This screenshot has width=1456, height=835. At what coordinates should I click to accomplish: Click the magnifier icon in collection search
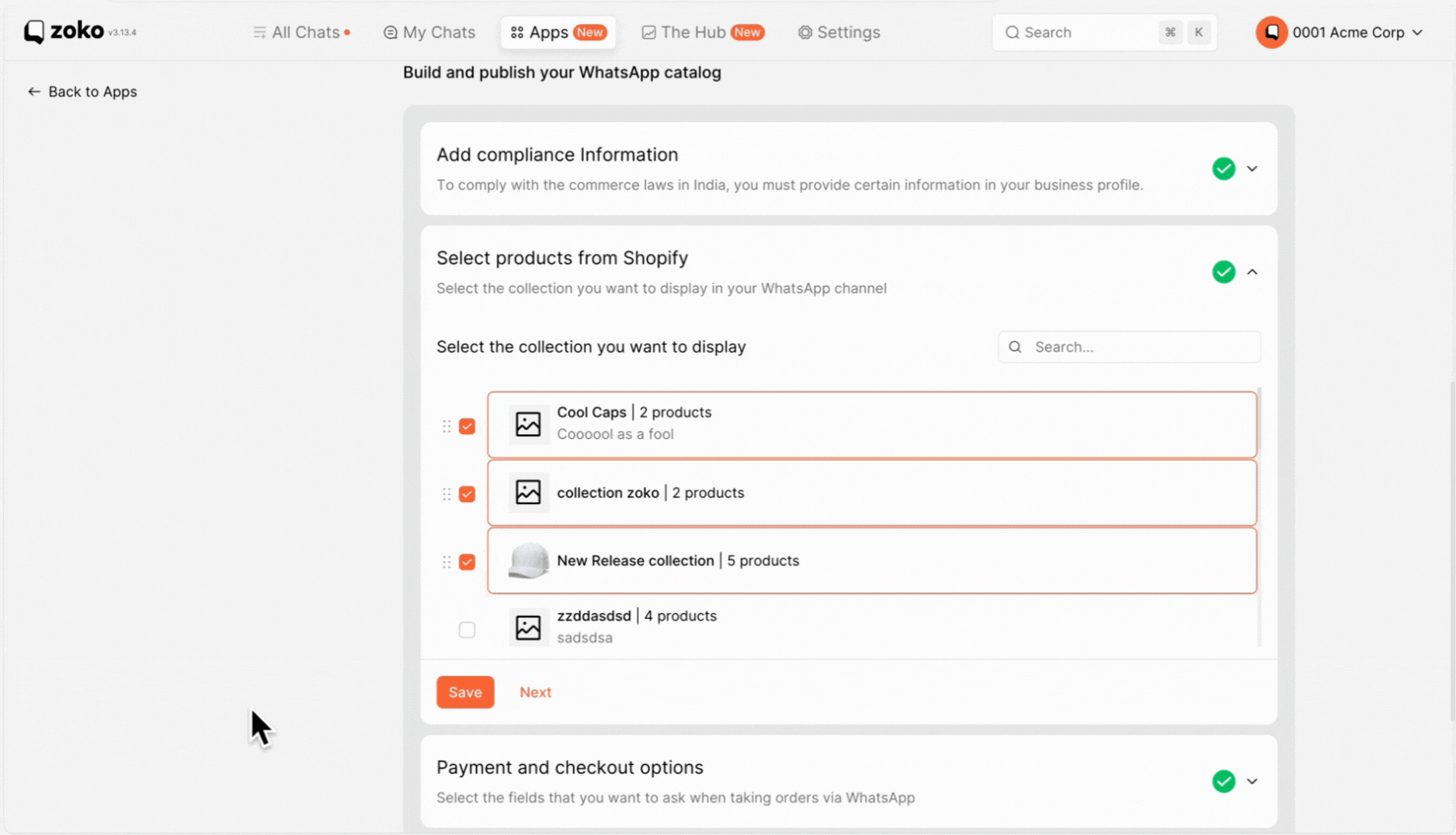[x=1015, y=346]
